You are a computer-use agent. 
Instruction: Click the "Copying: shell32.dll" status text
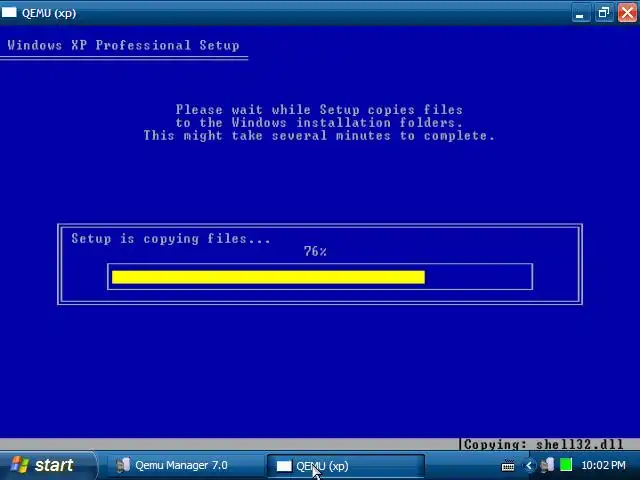[x=544, y=444]
